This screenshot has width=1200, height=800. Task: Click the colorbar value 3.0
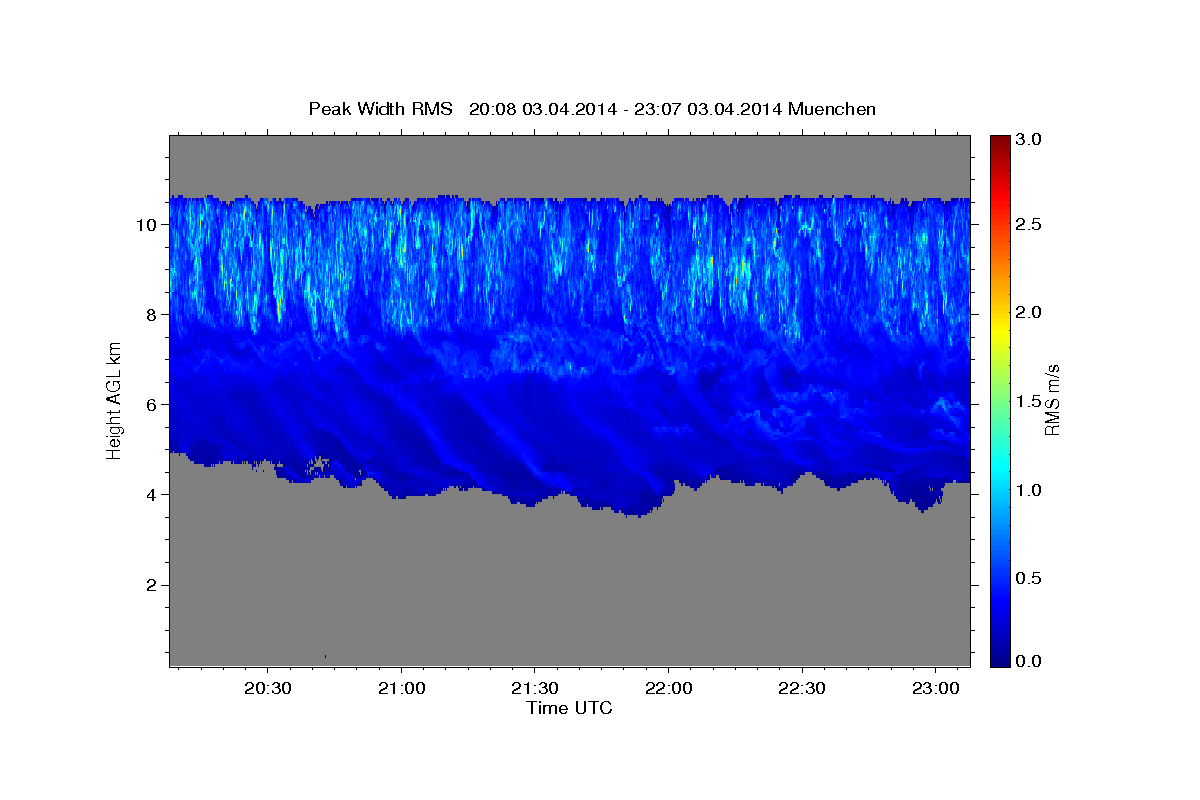pos(1029,140)
